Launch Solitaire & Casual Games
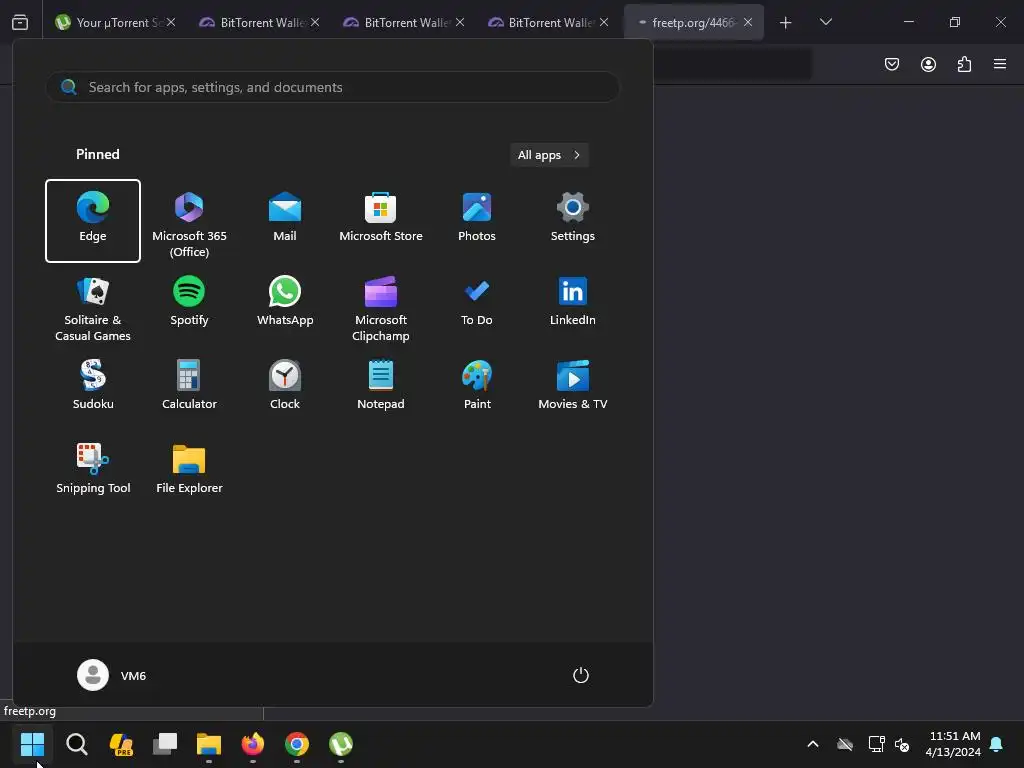Image resolution: width=1024 pixels, height=768 pixels. 93,309
